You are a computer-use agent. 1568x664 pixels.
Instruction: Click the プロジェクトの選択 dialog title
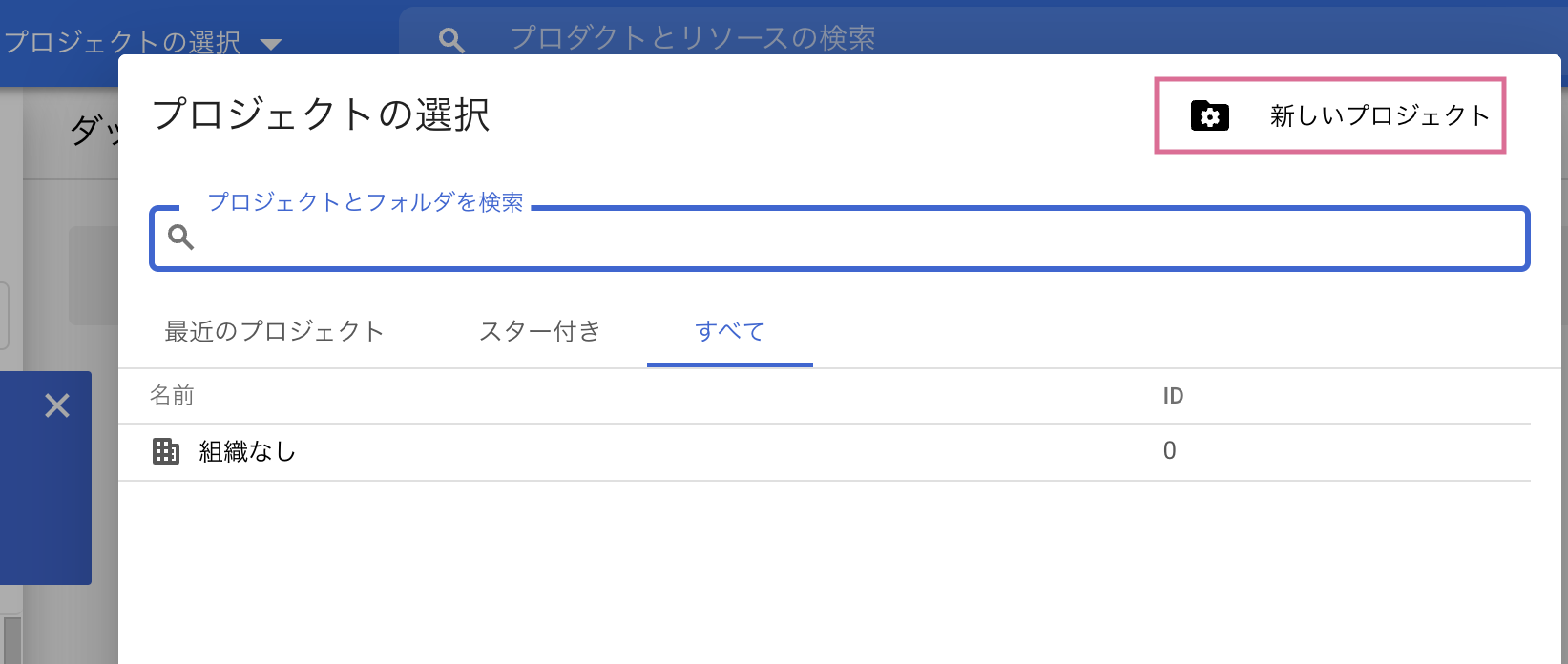(322, 114)
